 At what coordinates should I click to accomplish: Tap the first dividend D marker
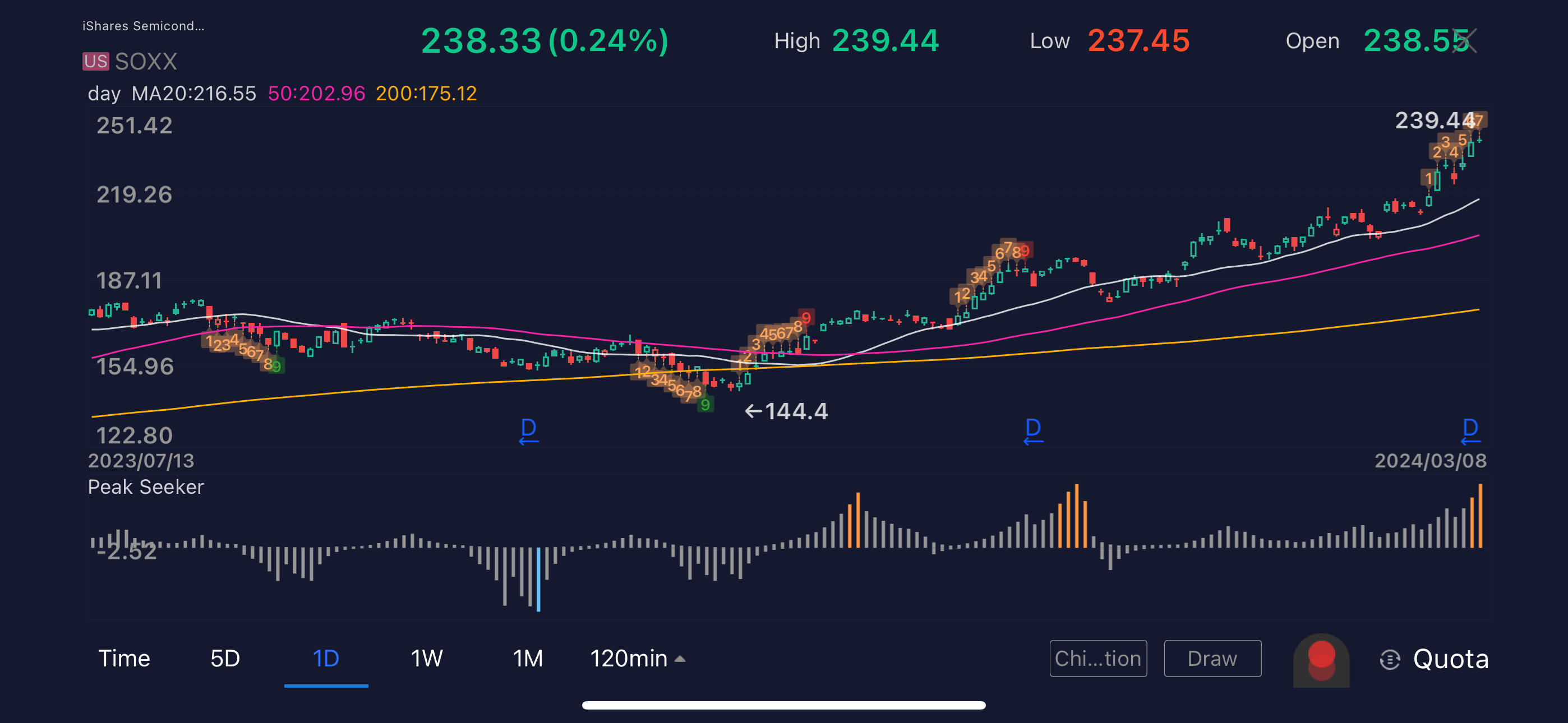pyautogui.click(x=528, y=430)
